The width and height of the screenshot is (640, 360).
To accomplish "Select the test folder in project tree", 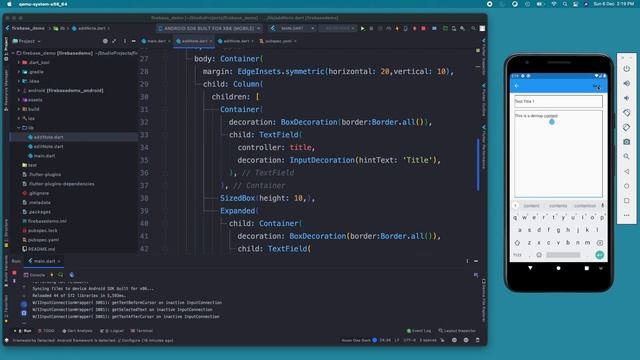I will [x=29, y=165].
